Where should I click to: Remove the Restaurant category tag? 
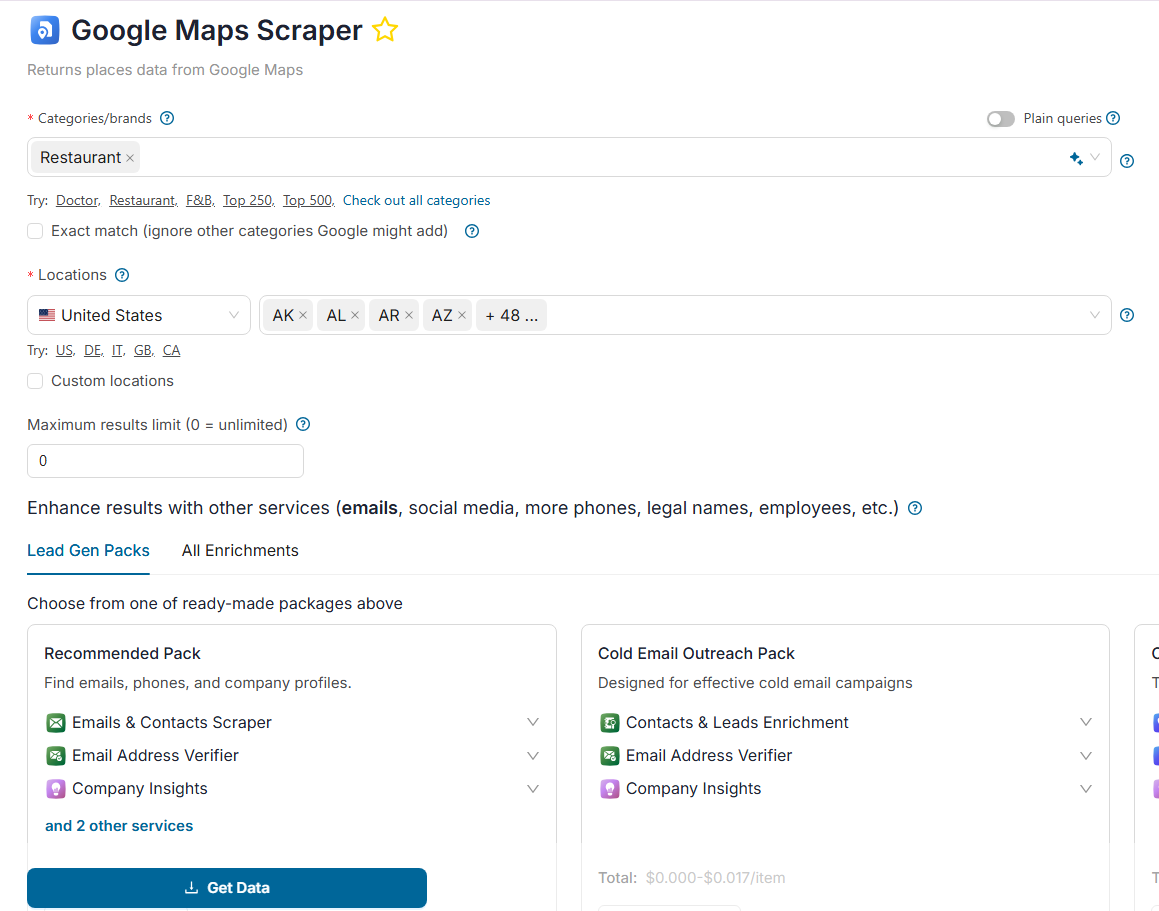[x=130, y=158]
